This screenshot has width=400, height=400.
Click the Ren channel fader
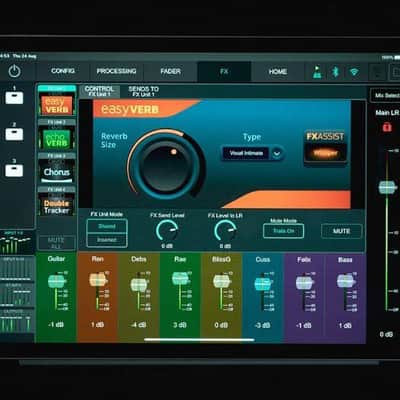(x=98, y=280)
